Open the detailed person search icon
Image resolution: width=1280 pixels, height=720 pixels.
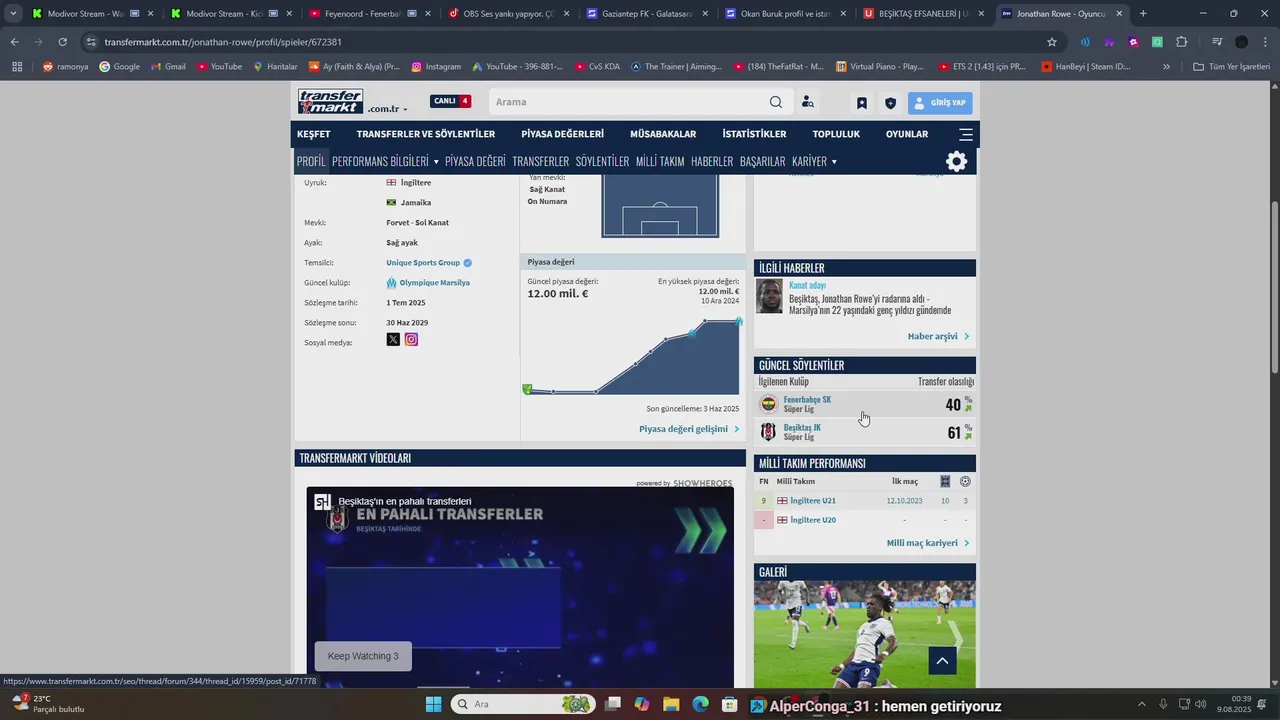tap(808, 102)
